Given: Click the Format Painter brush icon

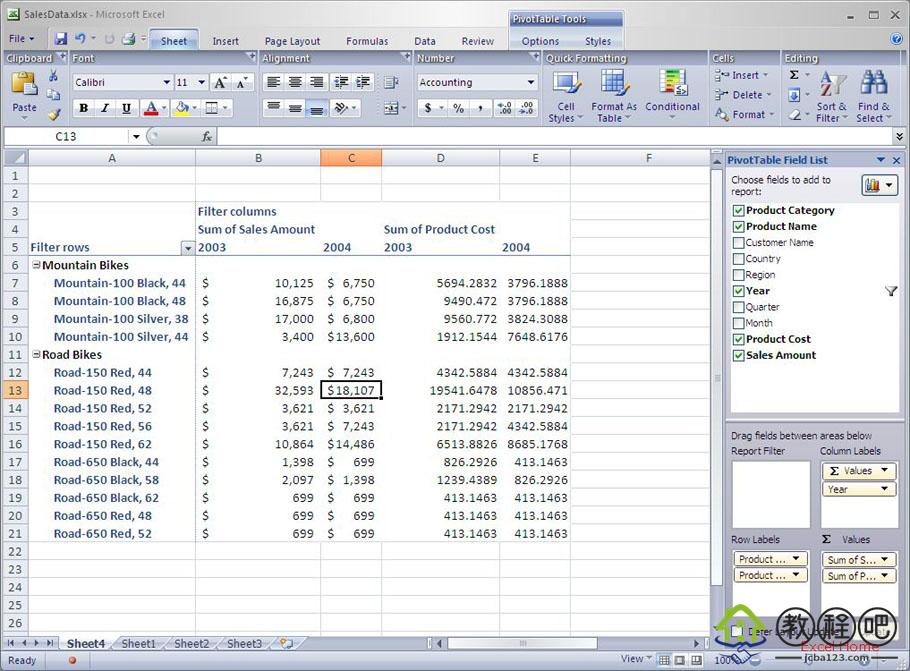Looking at the screenshot, I should 54,114.
